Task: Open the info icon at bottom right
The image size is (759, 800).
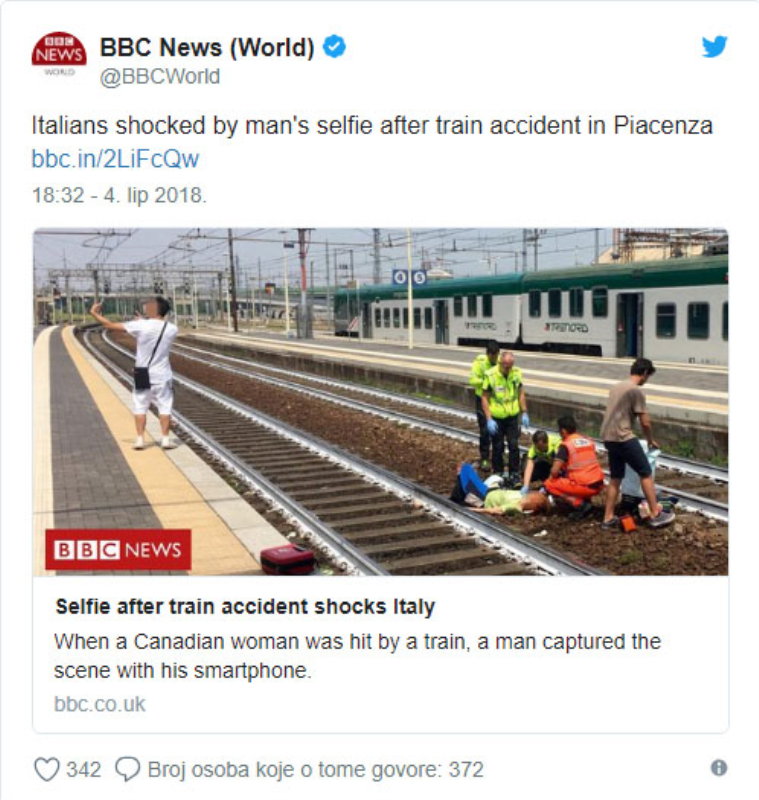Action: pos(719,768)
